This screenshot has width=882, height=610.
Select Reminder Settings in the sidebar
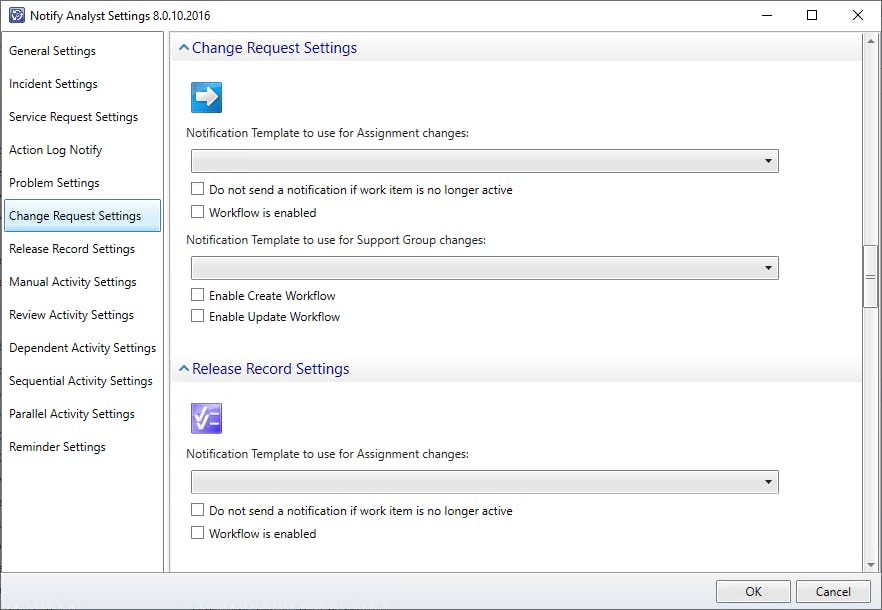pos(57,447)
